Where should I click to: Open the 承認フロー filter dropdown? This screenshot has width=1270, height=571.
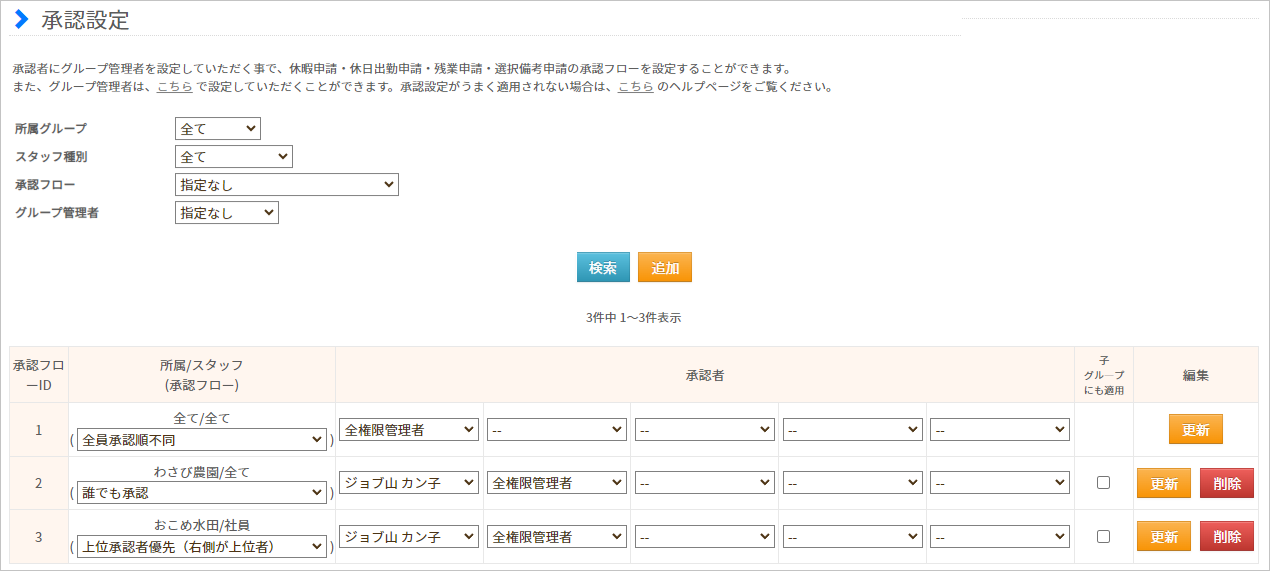click(286, 185)
